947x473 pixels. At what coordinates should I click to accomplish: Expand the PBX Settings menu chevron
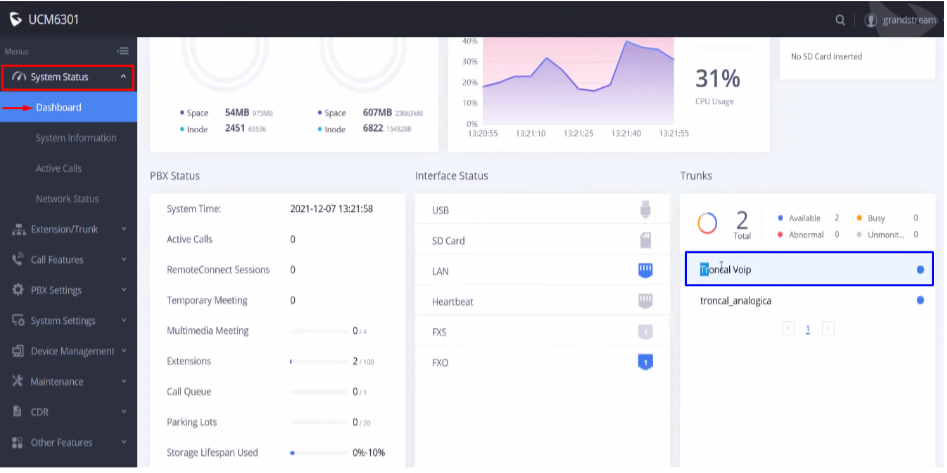point(124,290)
